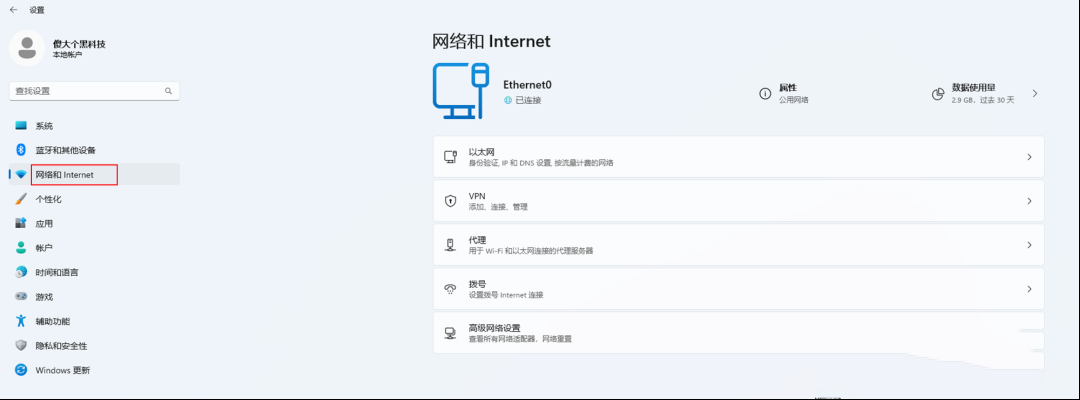Viewport: 1080px width, 400px height.
Task: Expand chevron on VPN row
Action: tap(1029, 201)
